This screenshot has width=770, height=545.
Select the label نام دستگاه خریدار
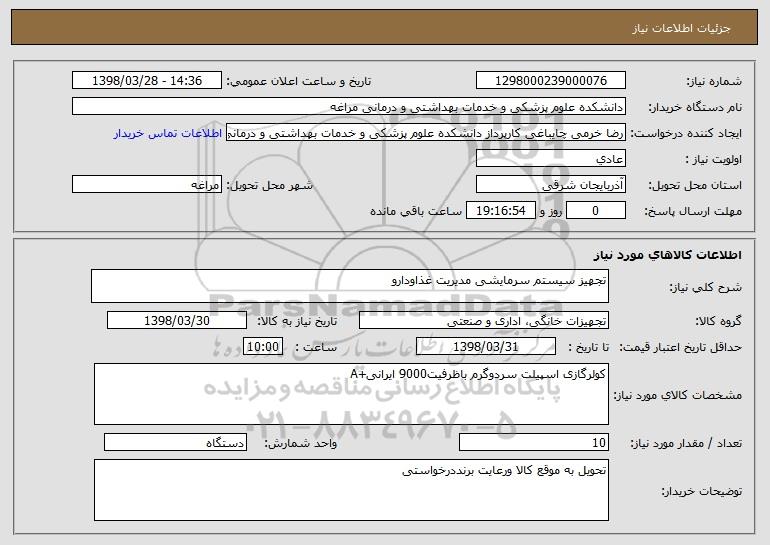tap(695, 108)
